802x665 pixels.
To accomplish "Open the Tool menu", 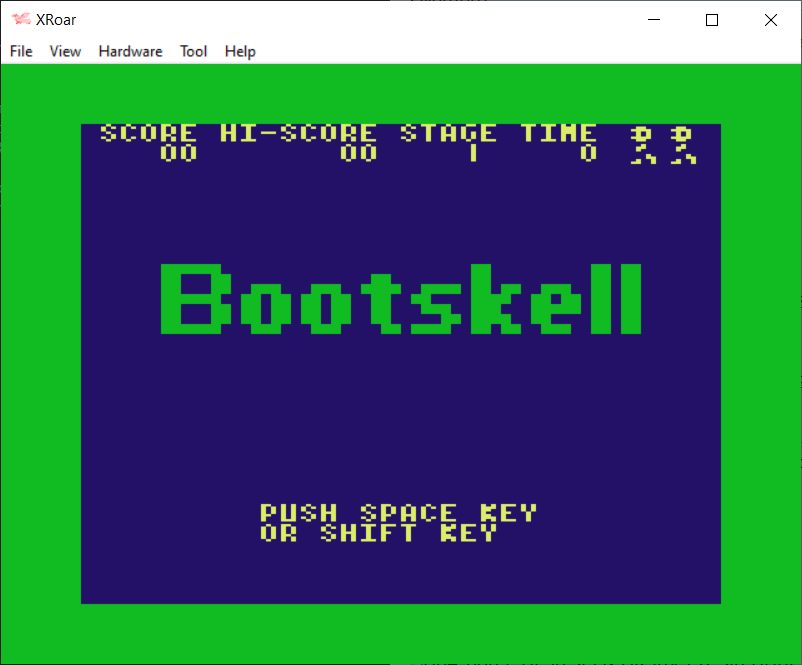I will click(x=193, y=51).
